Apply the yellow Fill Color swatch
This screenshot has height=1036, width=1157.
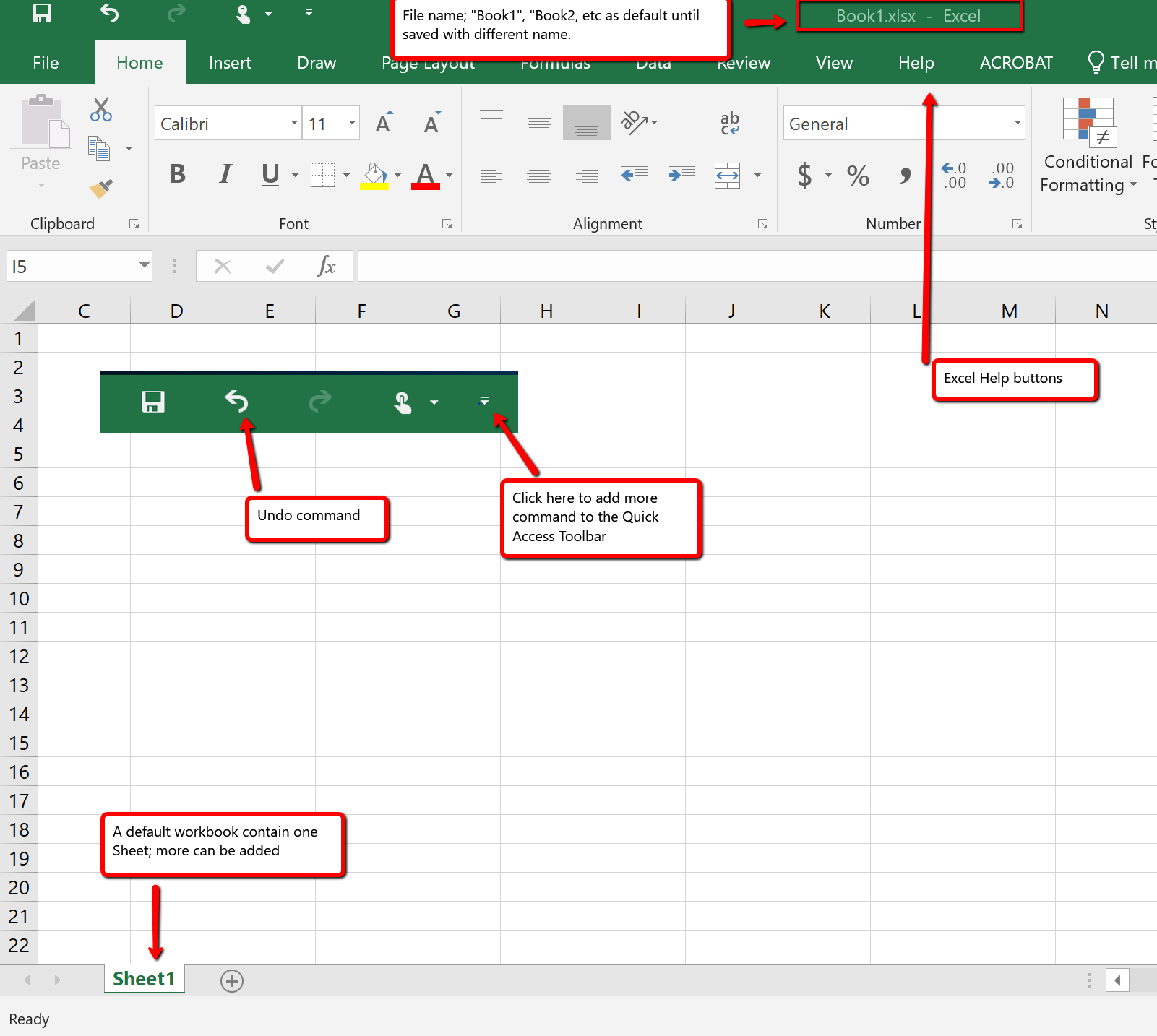[x=374, y=176]
